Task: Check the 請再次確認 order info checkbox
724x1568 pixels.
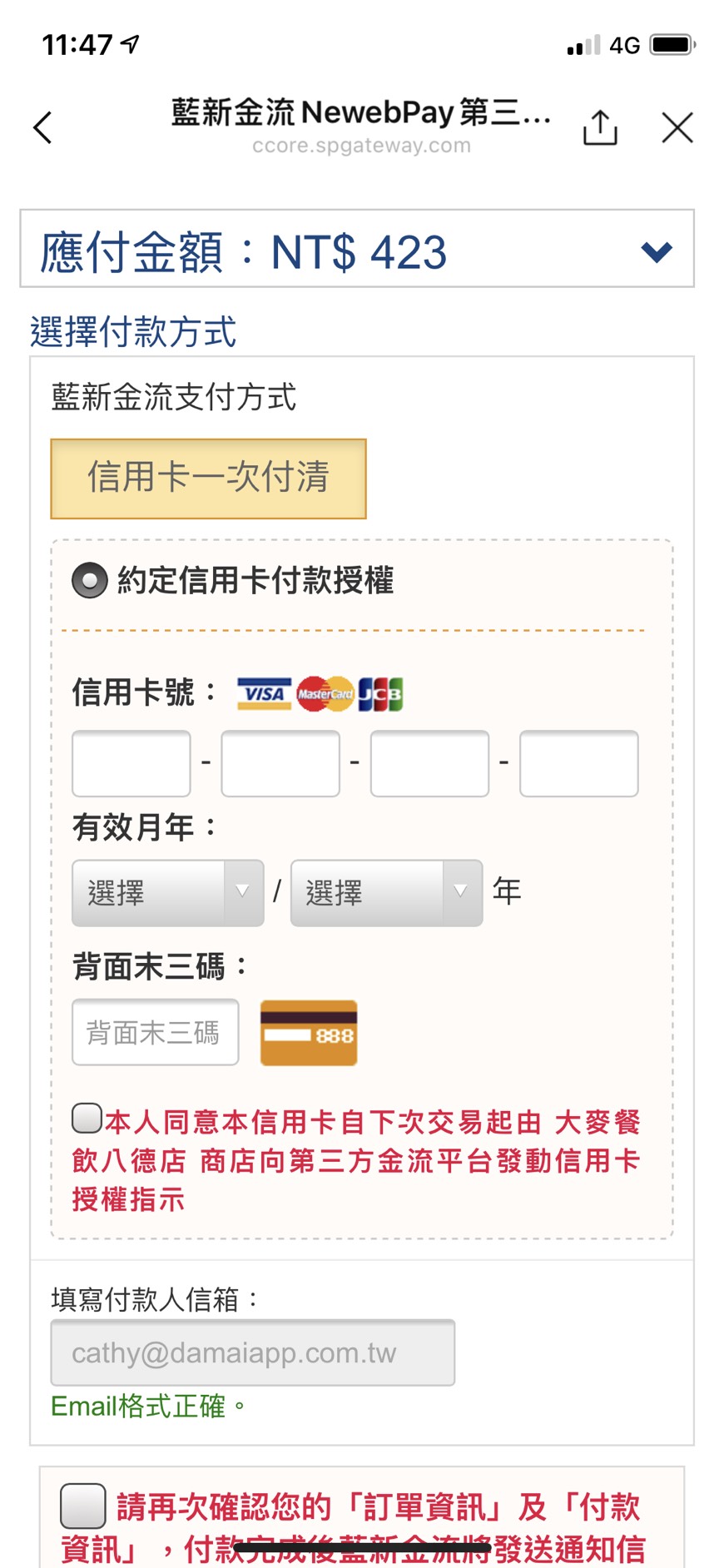Action: tap(83, 1506)
